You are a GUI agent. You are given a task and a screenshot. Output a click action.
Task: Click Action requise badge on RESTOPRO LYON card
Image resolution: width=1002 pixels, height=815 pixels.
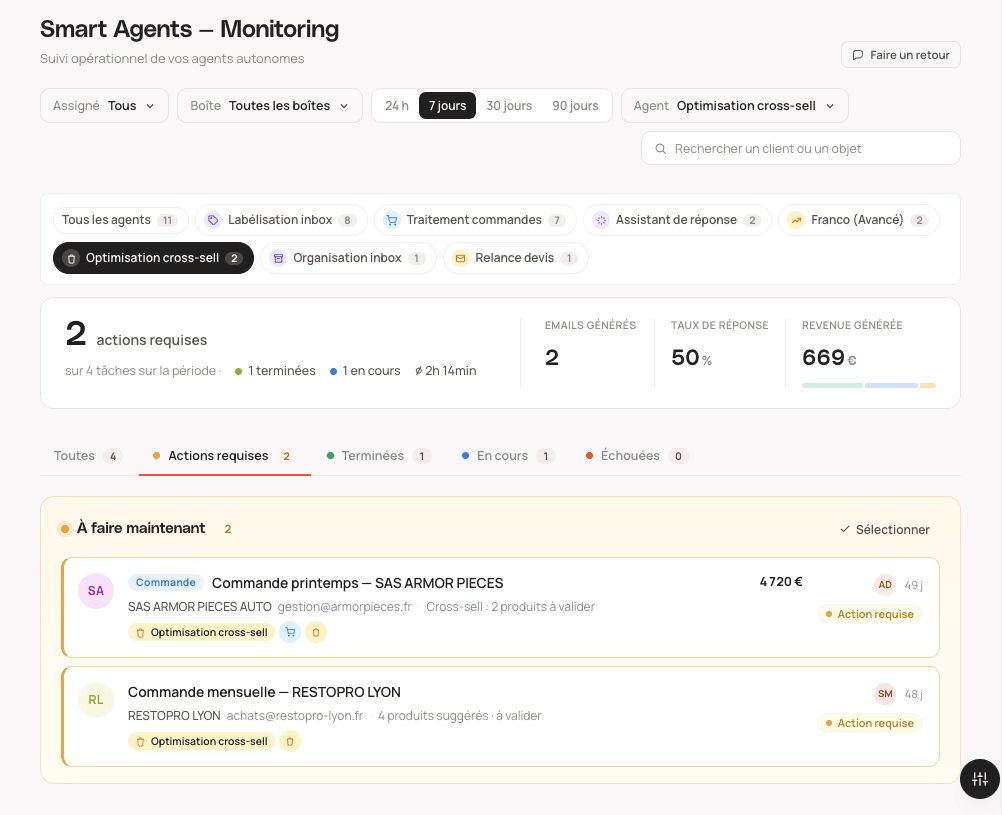(870, 724)
